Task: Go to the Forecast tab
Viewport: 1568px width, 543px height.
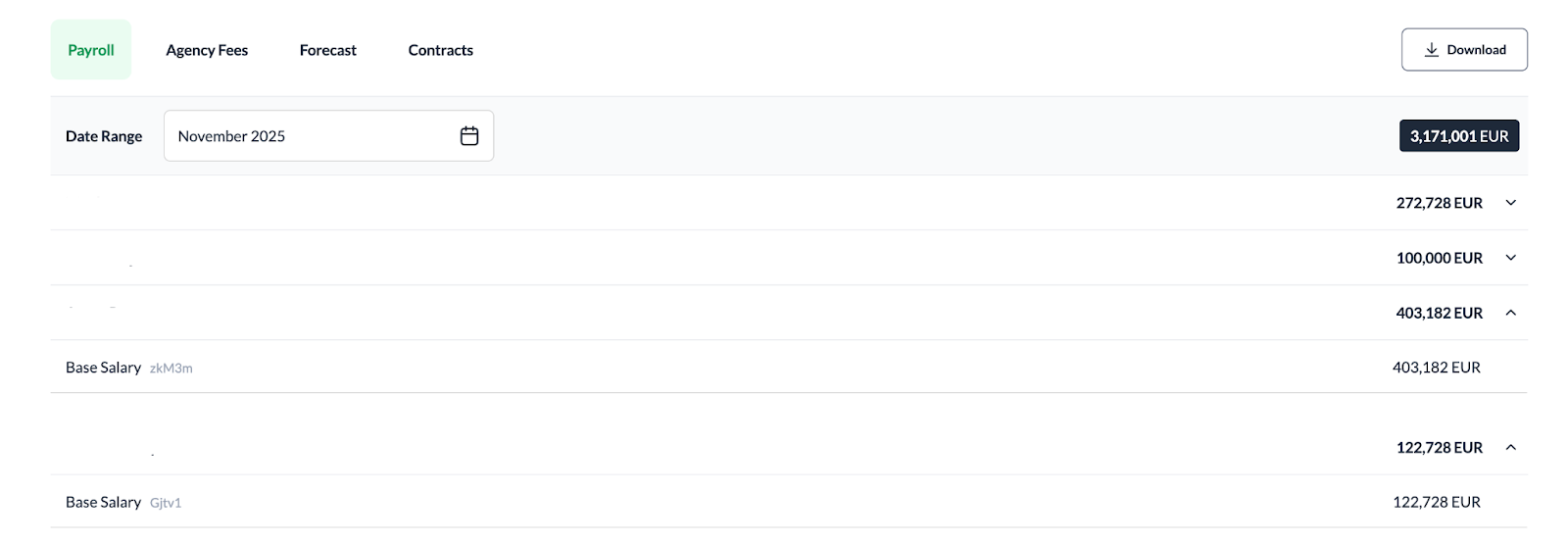Action: coord(328,50)
